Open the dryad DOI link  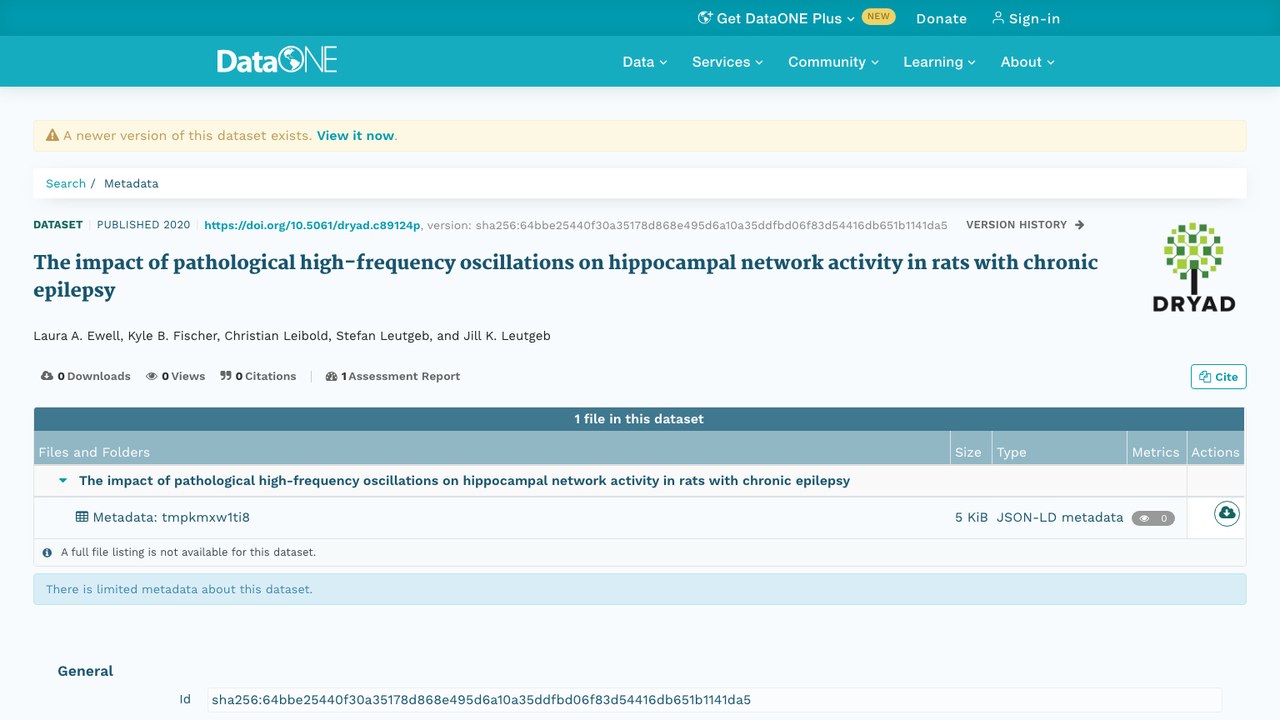click(x=312, y=225)
